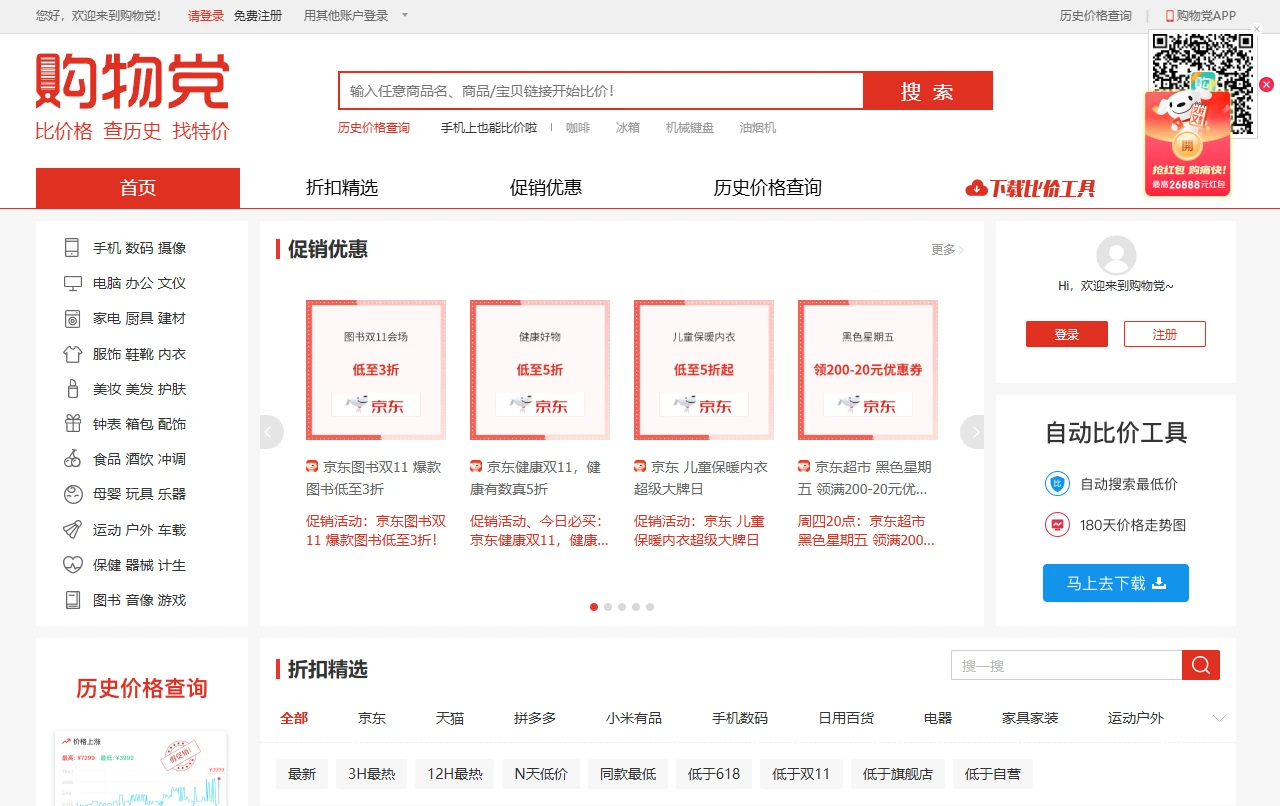Click the user avatar icon
The image size is (1280, 806).
tap(1116, 256)
